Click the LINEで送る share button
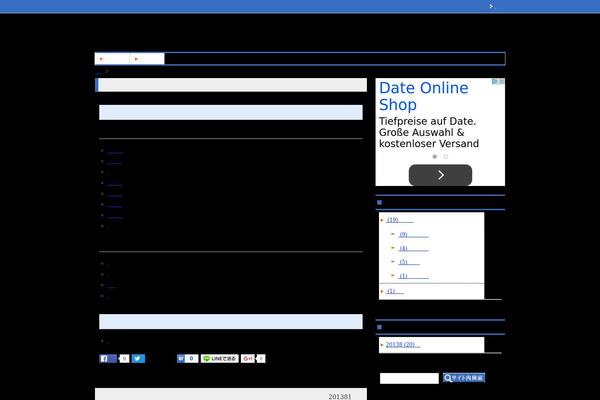This screenshot has height=400, width=600. (x=220, y=359)
